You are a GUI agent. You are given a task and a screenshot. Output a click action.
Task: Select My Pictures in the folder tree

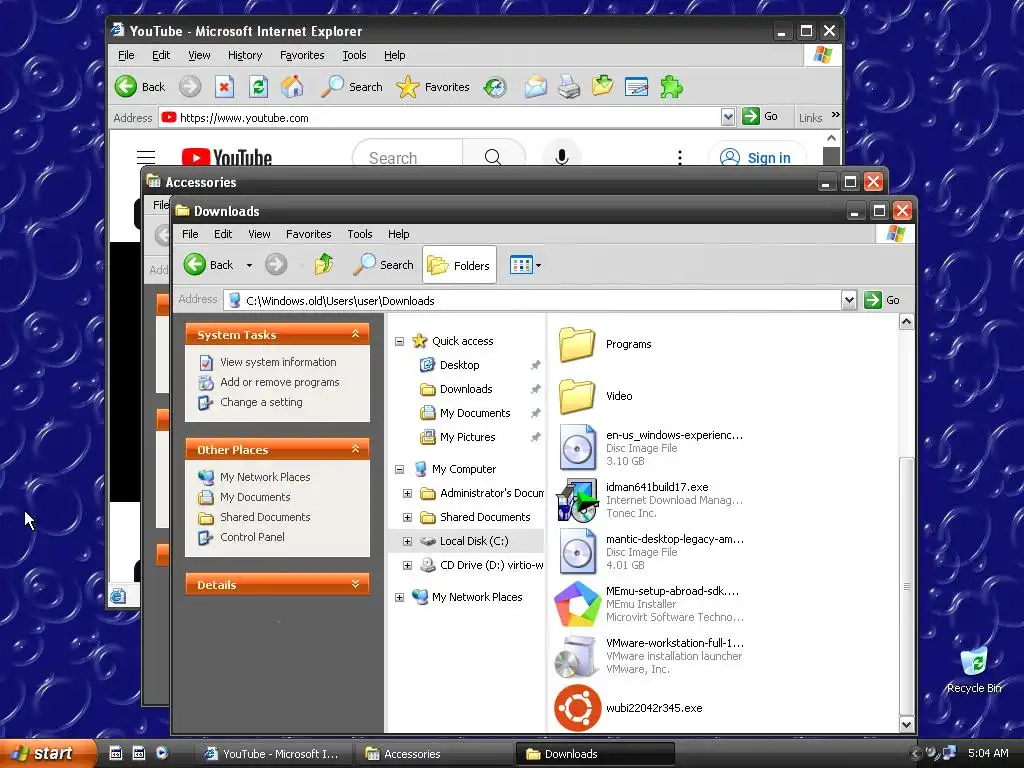[468, 437]
